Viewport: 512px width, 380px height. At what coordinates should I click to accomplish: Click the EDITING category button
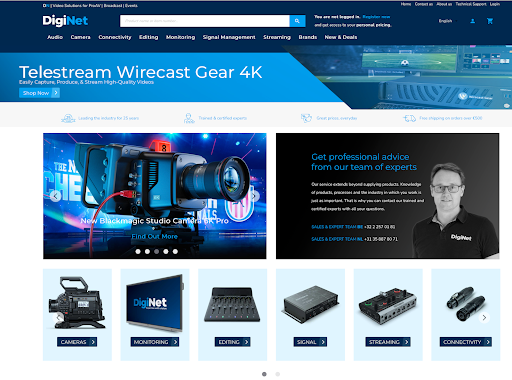233,342
